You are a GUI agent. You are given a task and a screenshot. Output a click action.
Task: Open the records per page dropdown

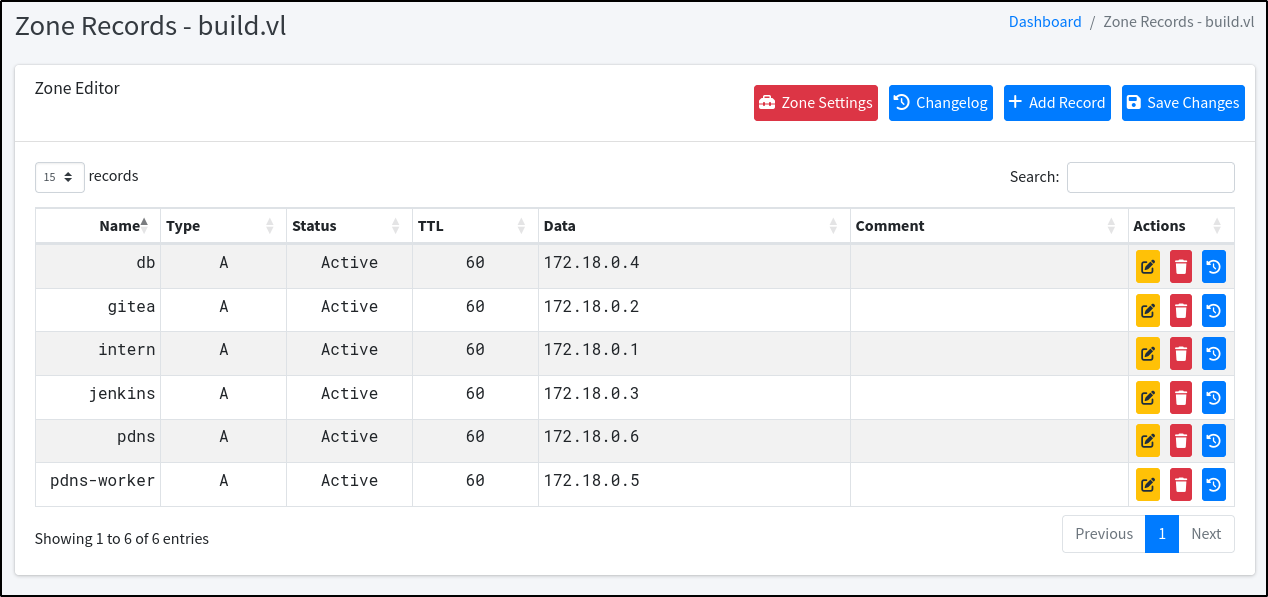pos(59,177)
